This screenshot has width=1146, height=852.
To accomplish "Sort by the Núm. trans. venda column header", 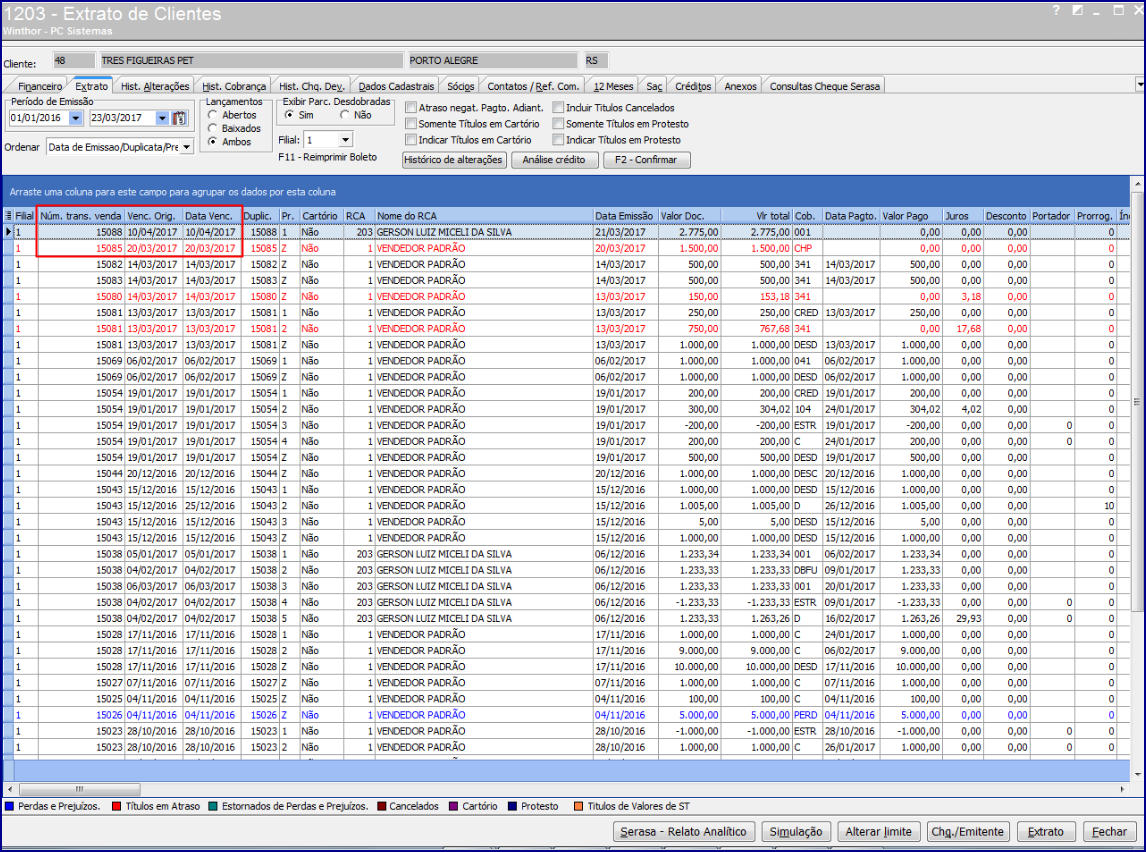I will 81,216.
